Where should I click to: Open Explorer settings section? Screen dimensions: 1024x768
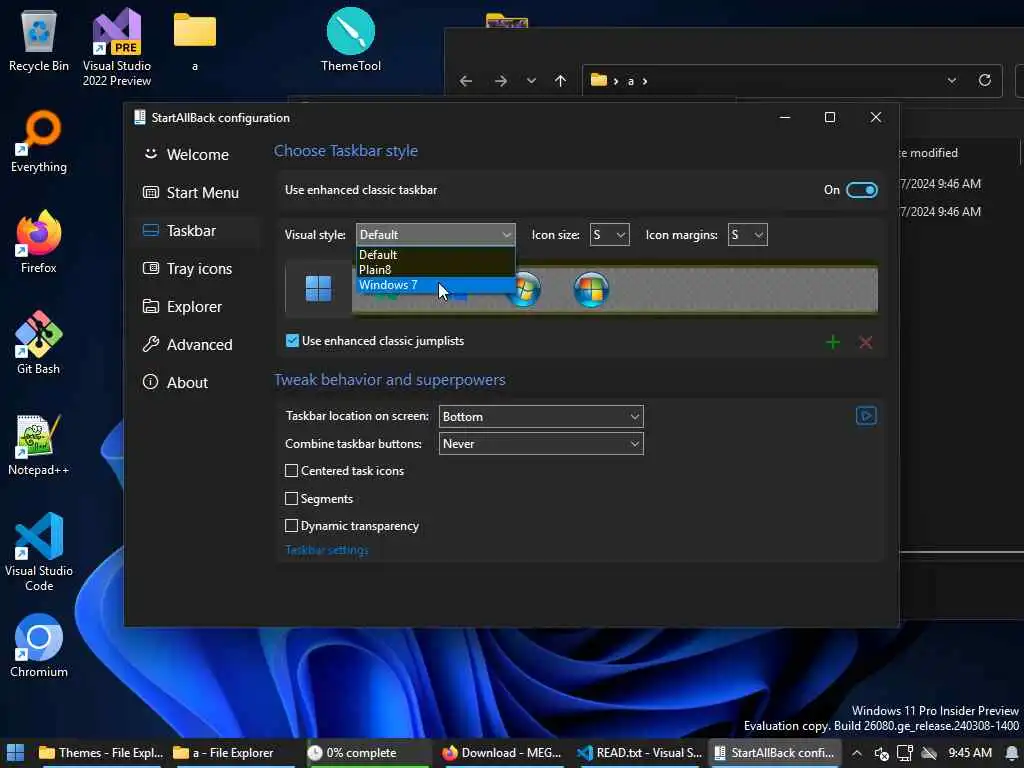197,306
